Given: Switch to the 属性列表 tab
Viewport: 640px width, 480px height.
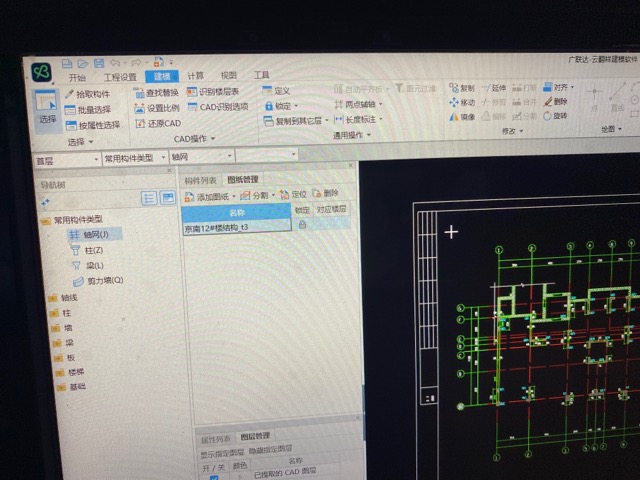Looking at the screenshot, I should click(x=215, y=439).
